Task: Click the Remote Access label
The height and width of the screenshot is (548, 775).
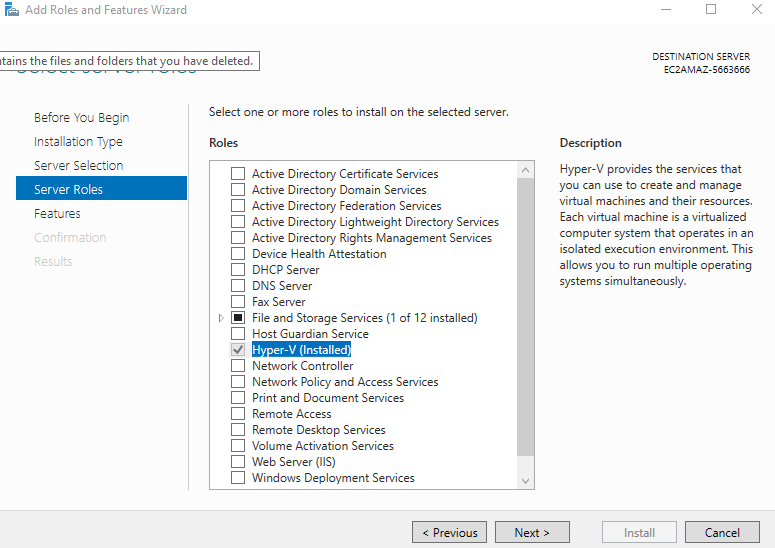Action: click(292, 414)
